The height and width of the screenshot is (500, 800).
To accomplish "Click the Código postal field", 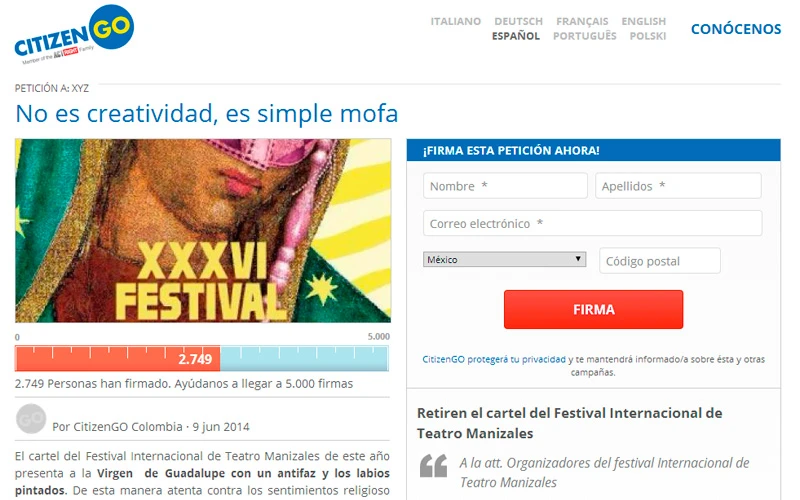I will pos(660,261).
